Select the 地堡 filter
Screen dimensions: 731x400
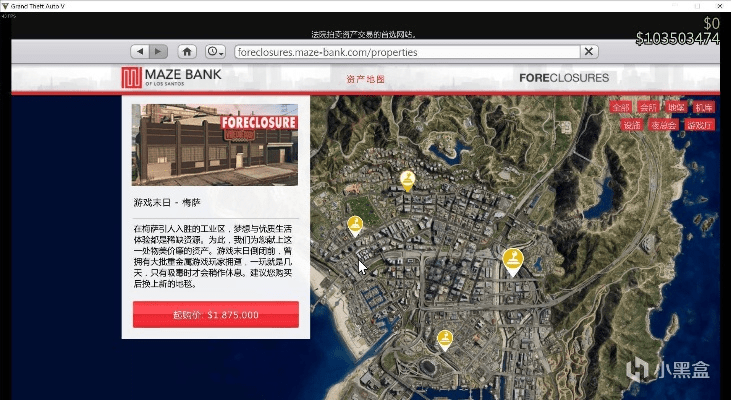[x=677, y=107]
